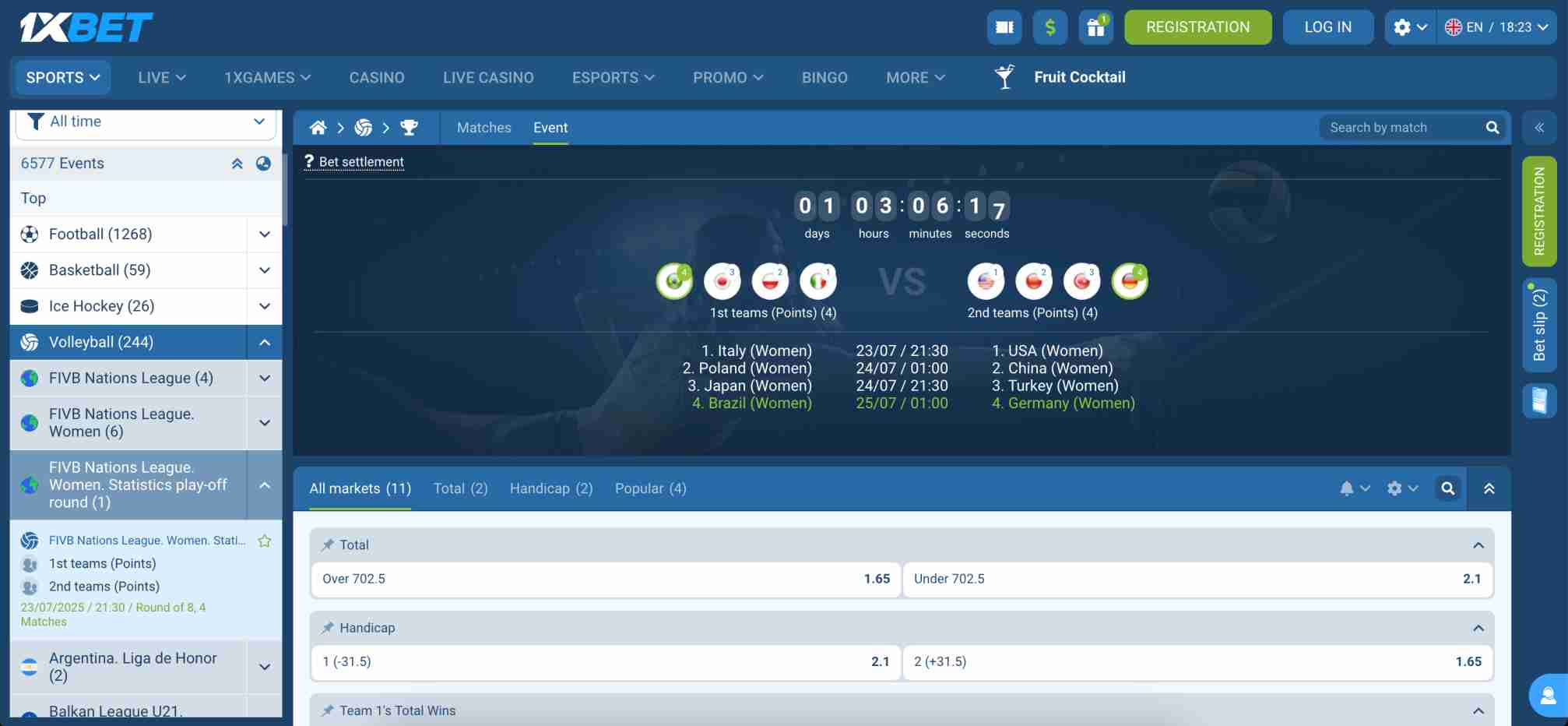Image resolution: width=1568 pixels, height=726 pixels.
Task: Click the globe icon next to 6577 Events
Action: point(264,164)
